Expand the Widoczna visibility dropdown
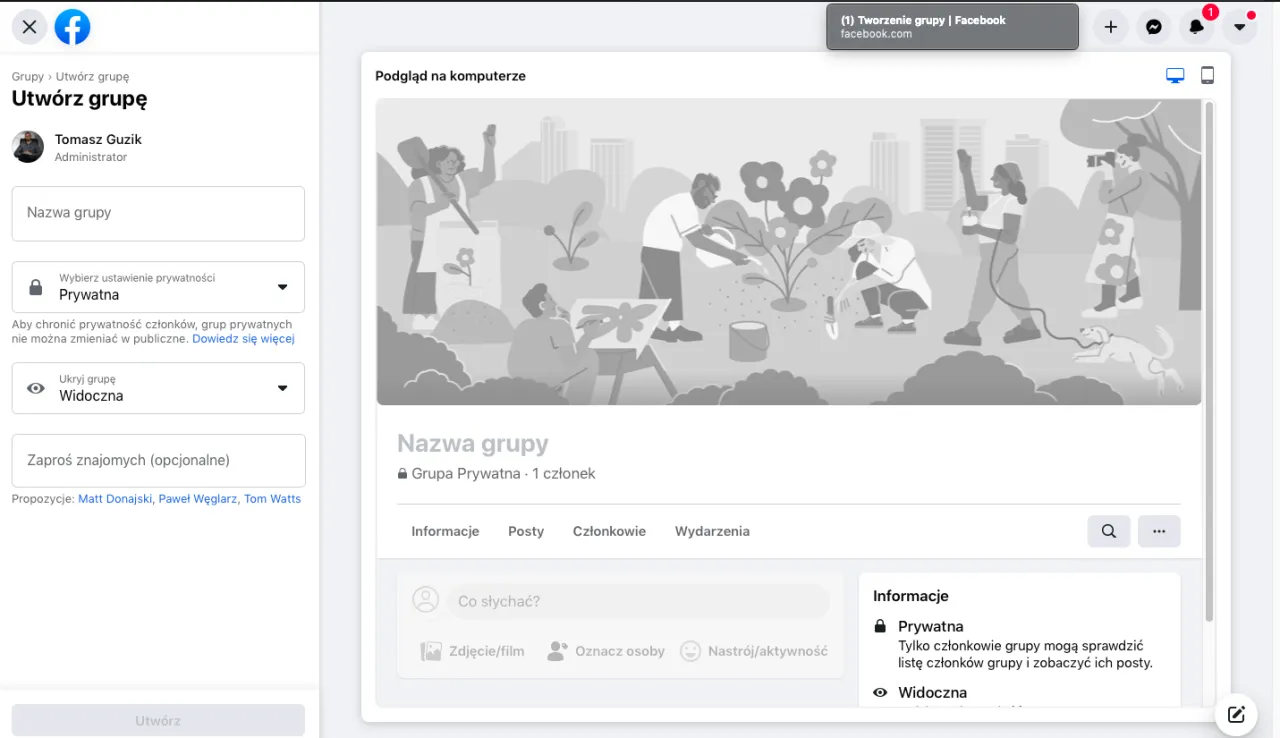The height and width of the screenshot is (738, 1280). pos(158,388)
